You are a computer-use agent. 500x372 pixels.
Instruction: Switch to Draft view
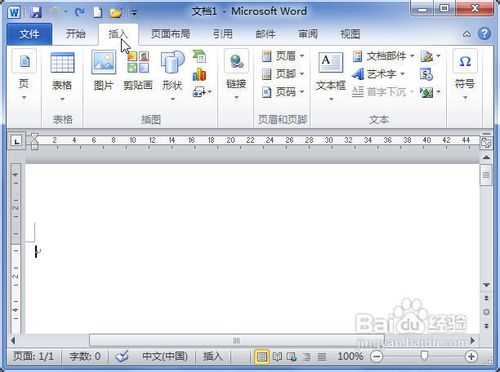pyautogui.click(x=321, y=357)
